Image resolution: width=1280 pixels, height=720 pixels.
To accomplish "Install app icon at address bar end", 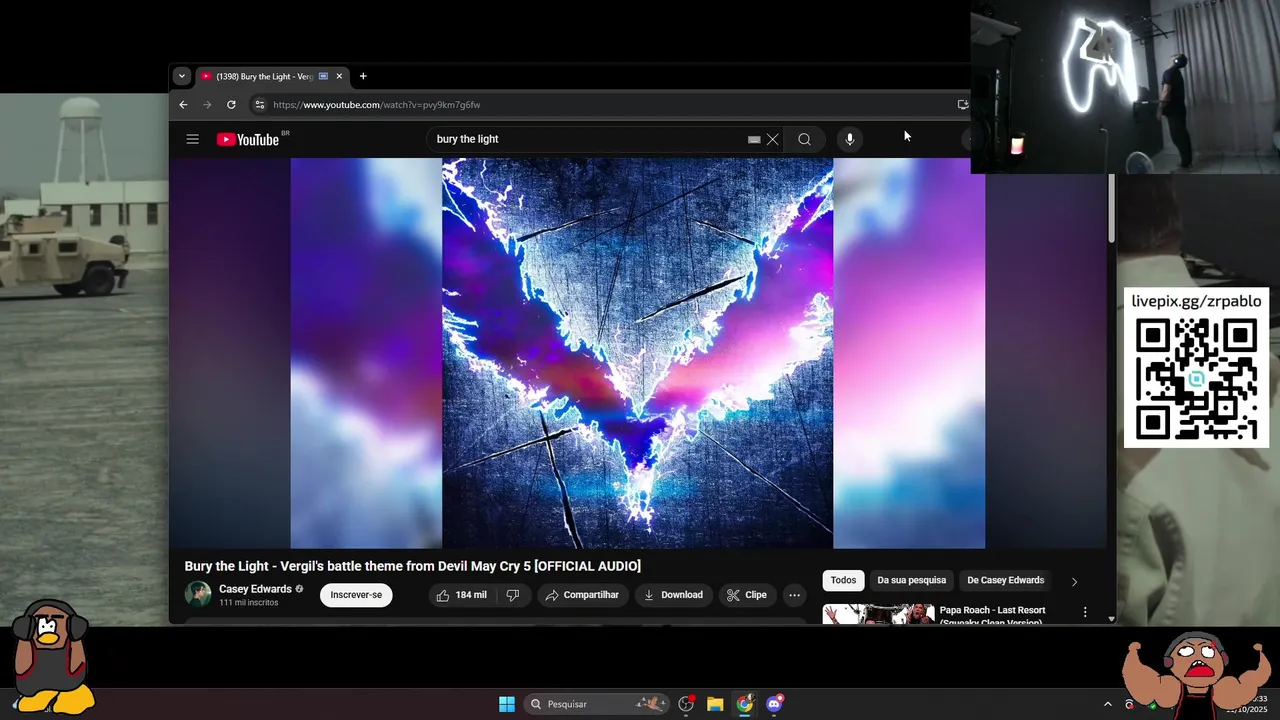I will click(x=962, y=104).
